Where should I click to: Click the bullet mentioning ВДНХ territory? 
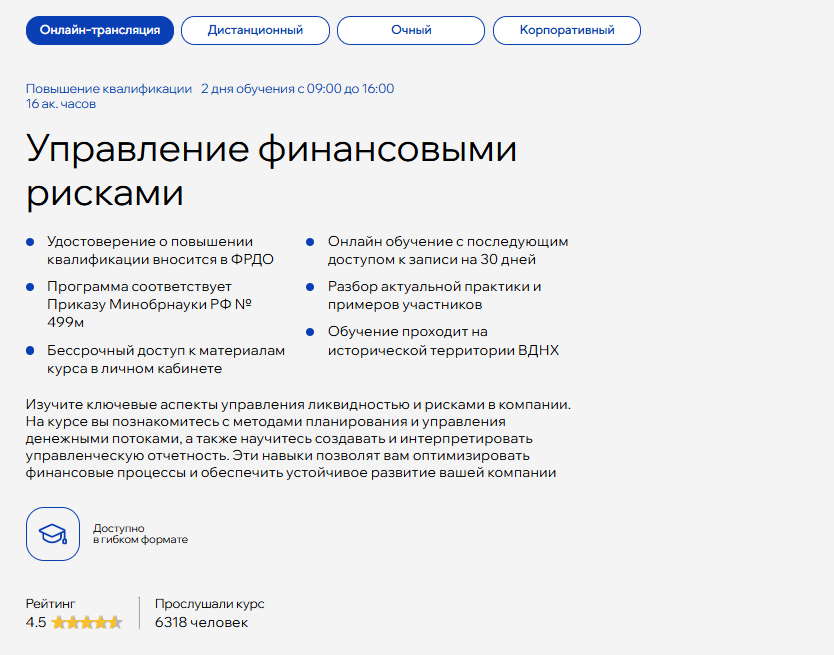pos(443,340)
